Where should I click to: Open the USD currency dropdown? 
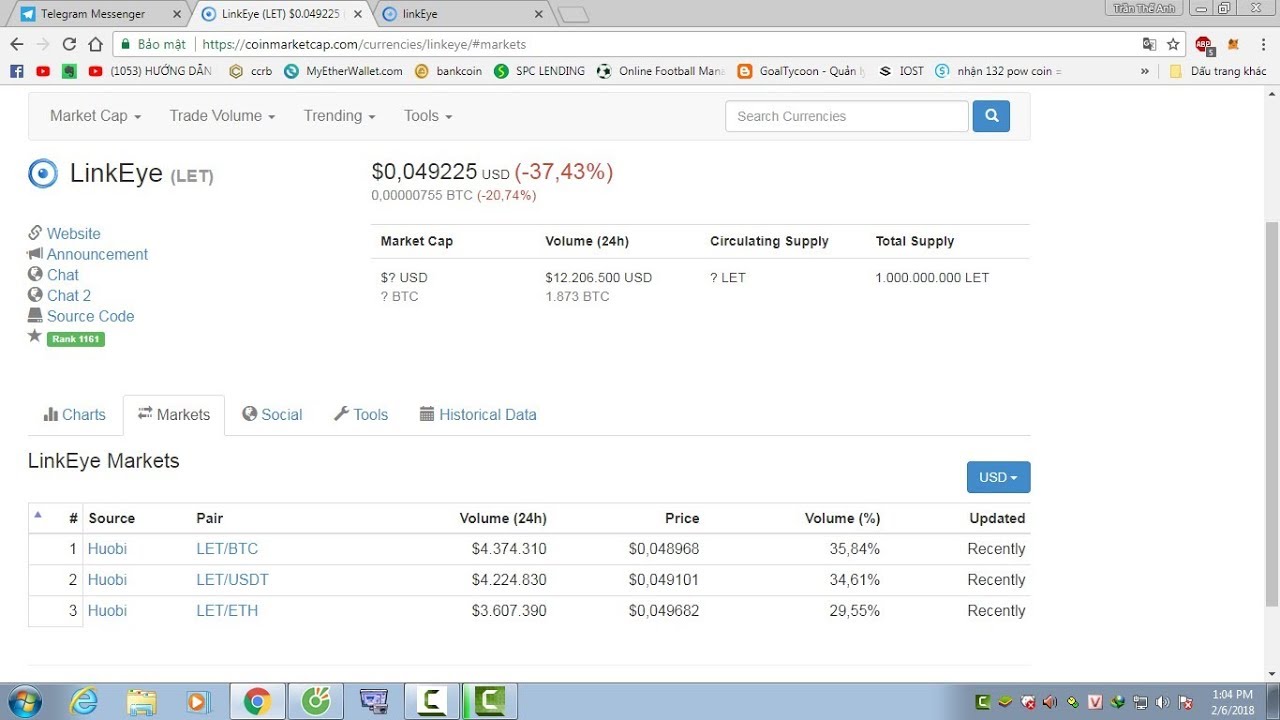998,477
